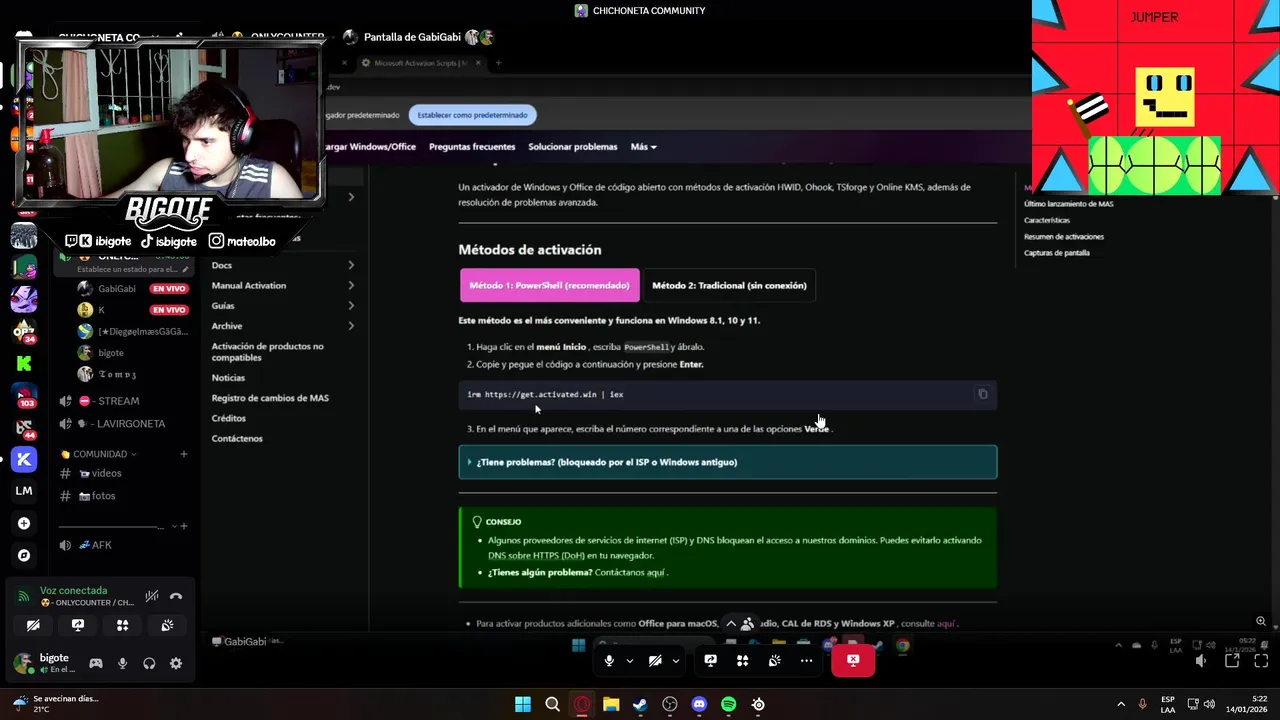Viewport: 1280px width, 720px height.
Task: Open camera options arrow in stream control bar
Action: [676, 661]
